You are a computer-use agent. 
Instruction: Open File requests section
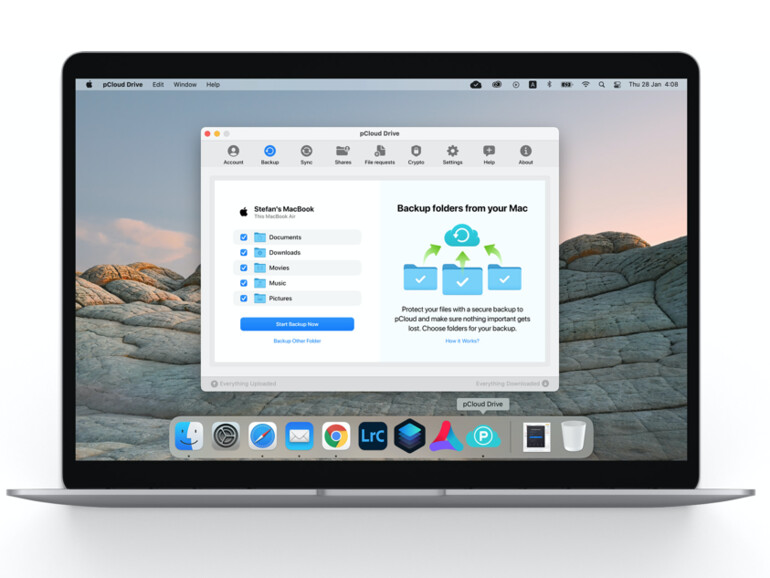tap(380, 155)
